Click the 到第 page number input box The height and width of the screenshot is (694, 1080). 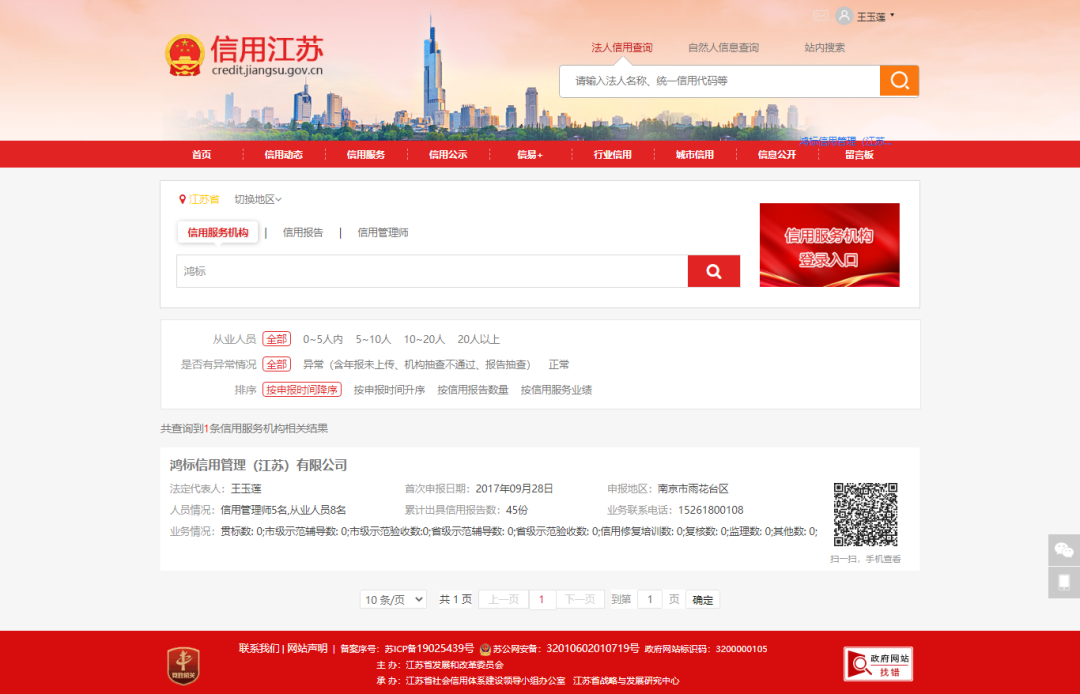tap(650, 600)
